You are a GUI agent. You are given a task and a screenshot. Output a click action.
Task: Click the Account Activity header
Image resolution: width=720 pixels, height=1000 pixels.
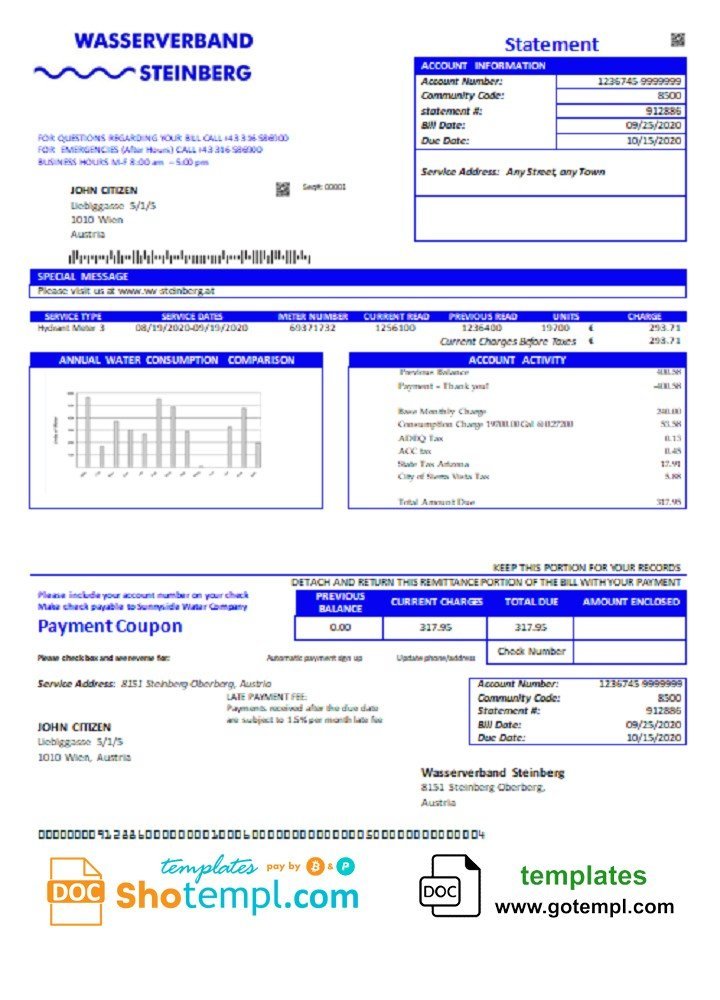(517, 360)
